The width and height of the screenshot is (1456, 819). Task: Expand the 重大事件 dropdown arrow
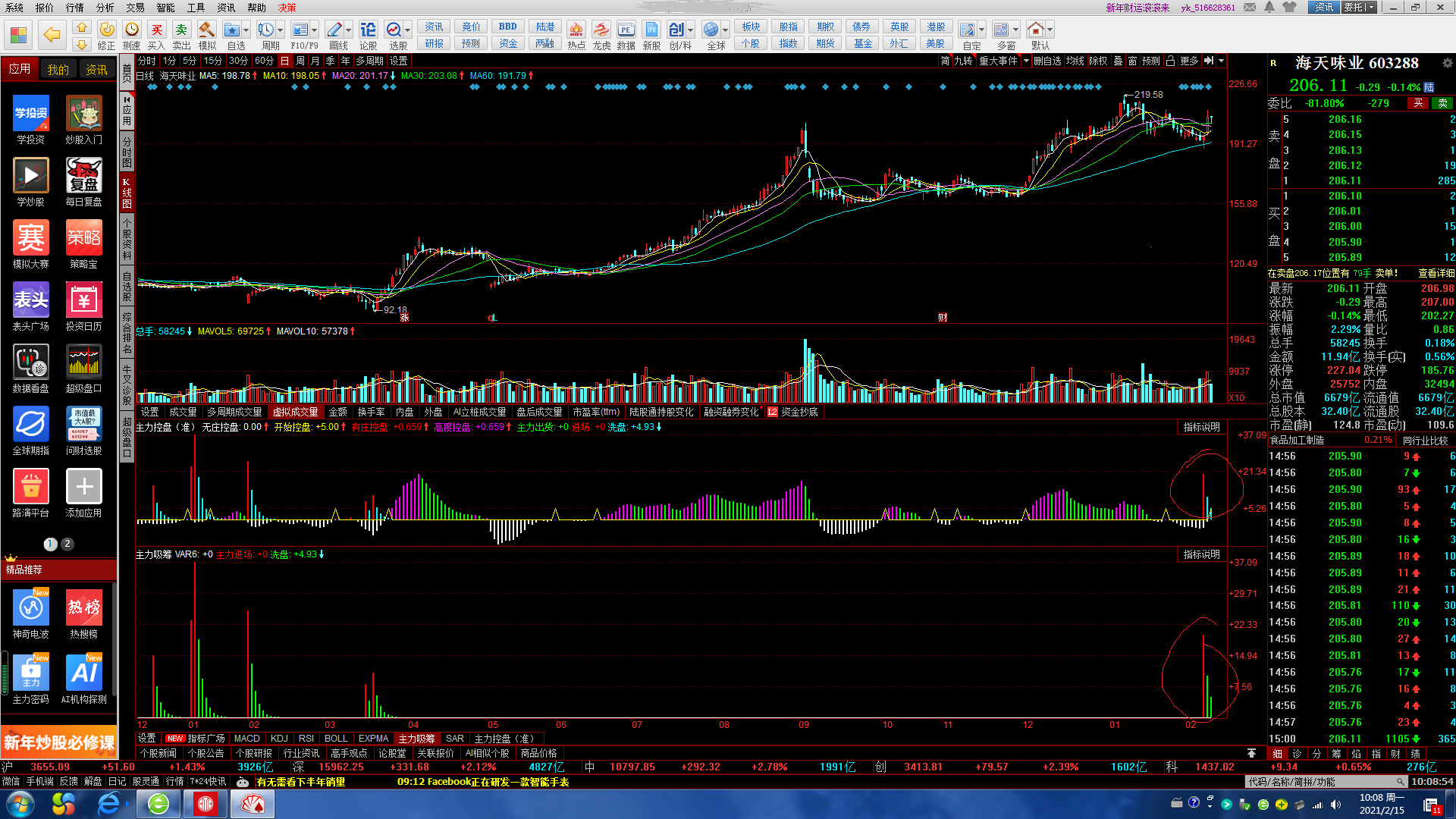pos(1026,61)
